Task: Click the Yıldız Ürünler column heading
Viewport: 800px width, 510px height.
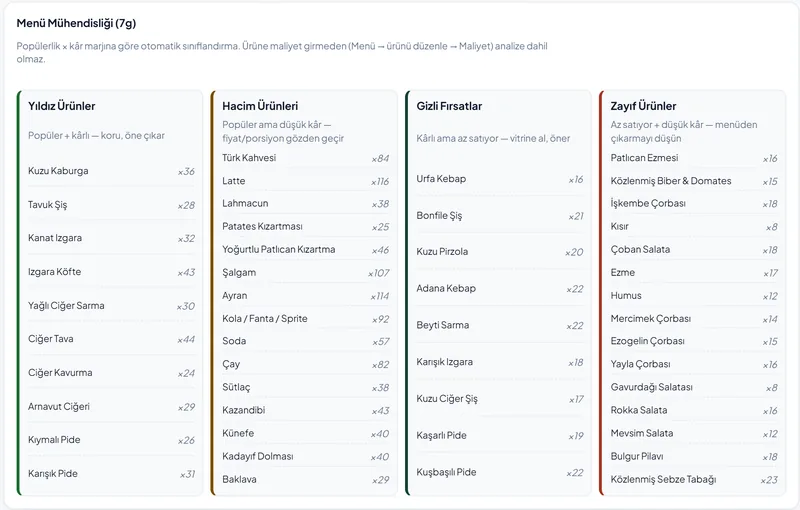Action: (61, 106)
